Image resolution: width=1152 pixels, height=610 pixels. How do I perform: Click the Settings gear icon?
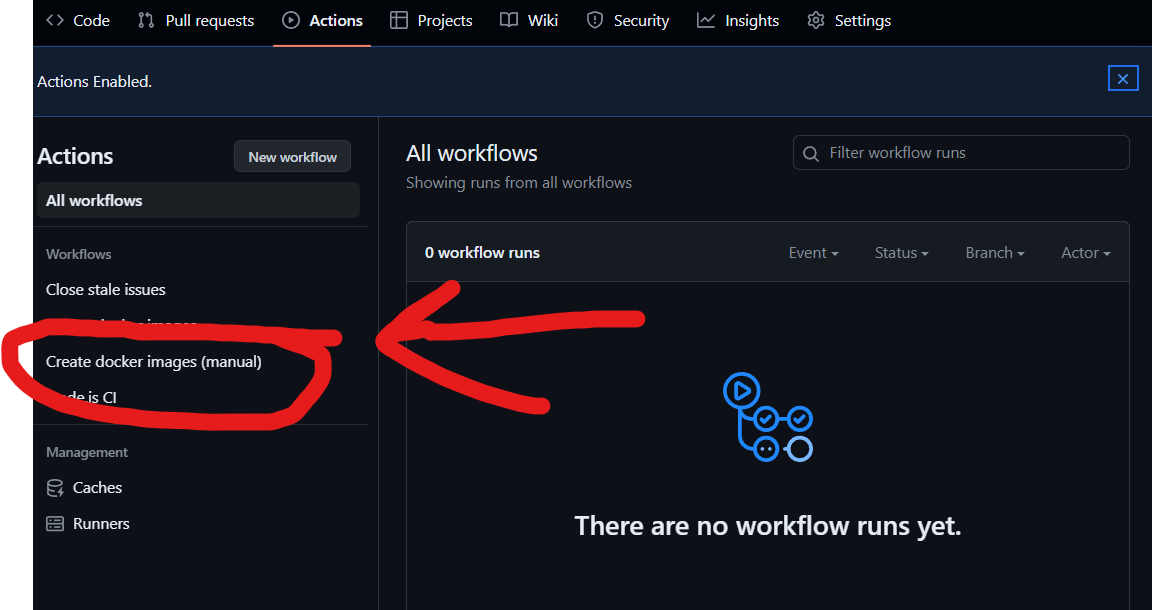(x=816, y=21)
